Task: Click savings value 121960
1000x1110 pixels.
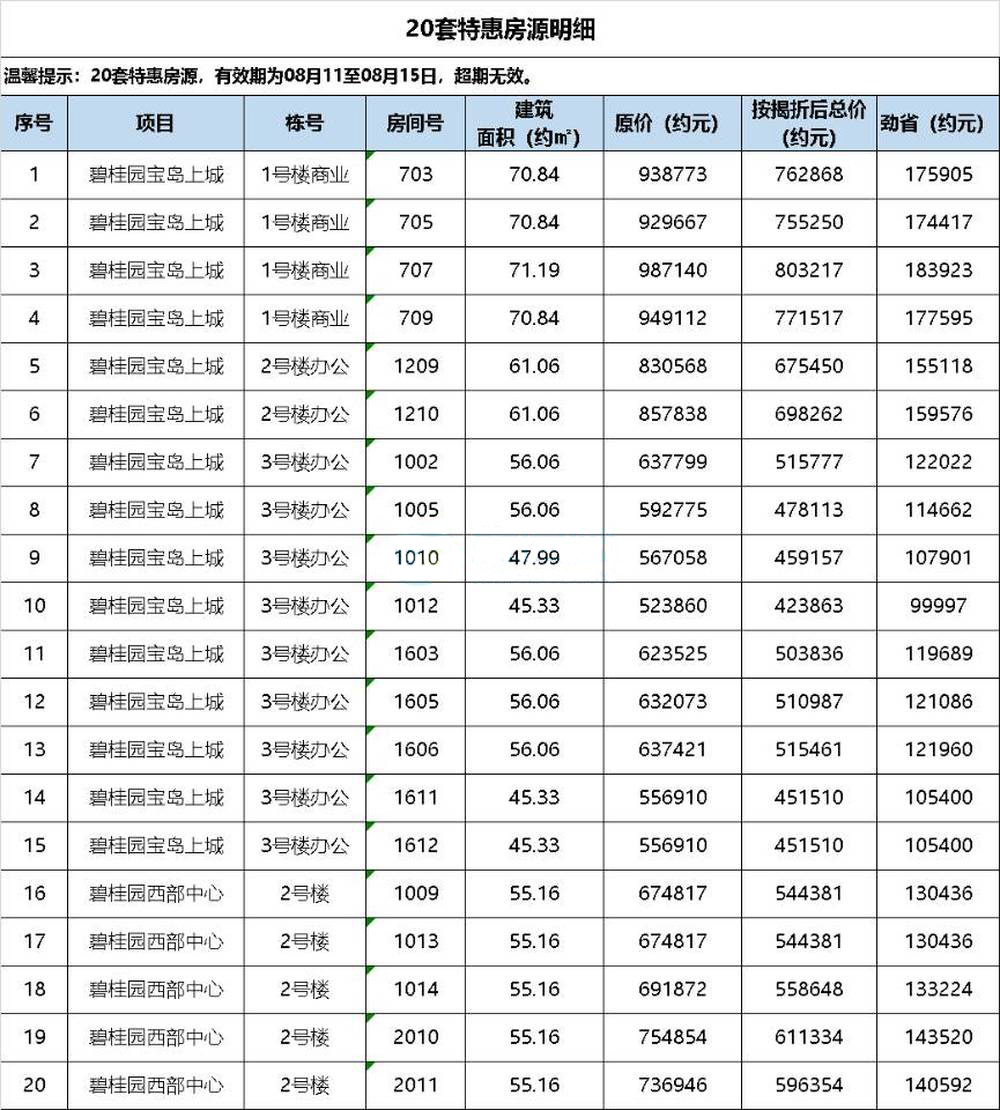Action: point(938,749)
